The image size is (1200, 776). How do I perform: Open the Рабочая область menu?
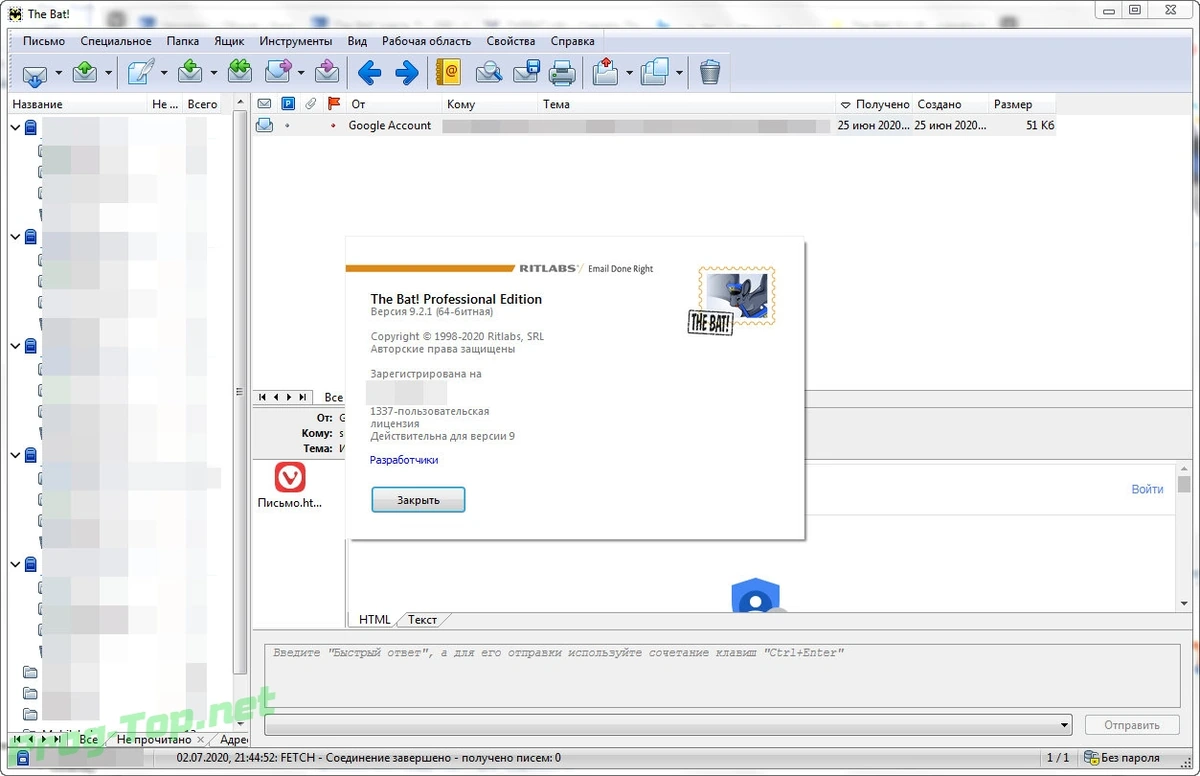pyautogui.click(x=426, y=41)
